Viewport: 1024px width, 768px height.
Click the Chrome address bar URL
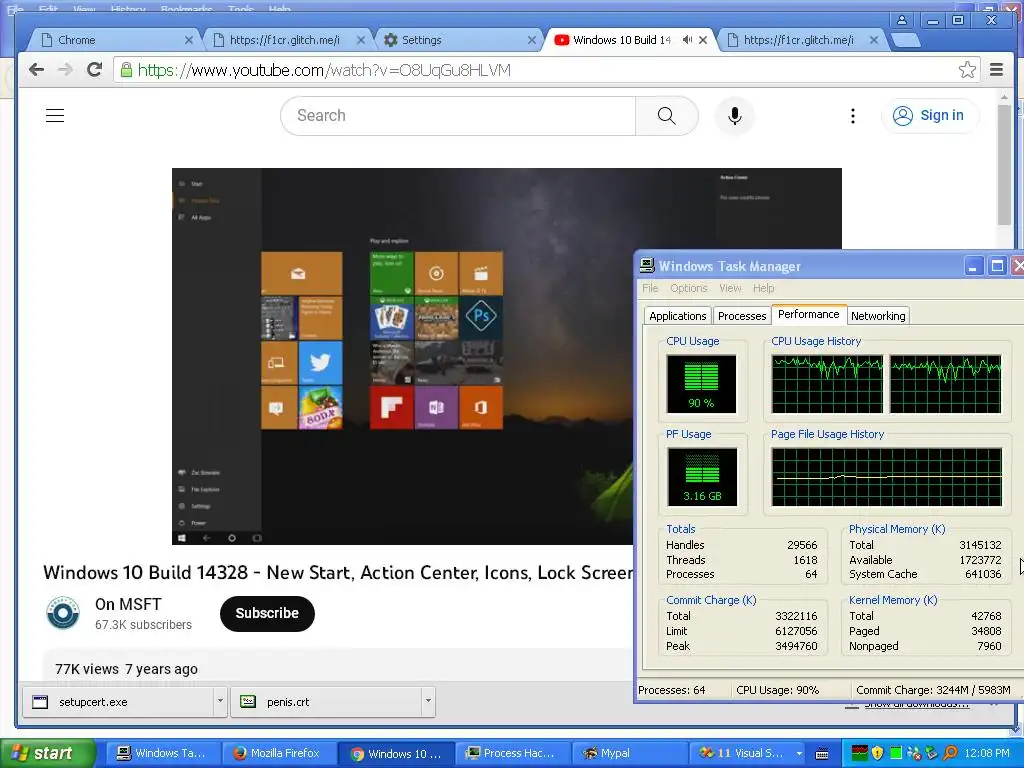(x=324, y=70)
